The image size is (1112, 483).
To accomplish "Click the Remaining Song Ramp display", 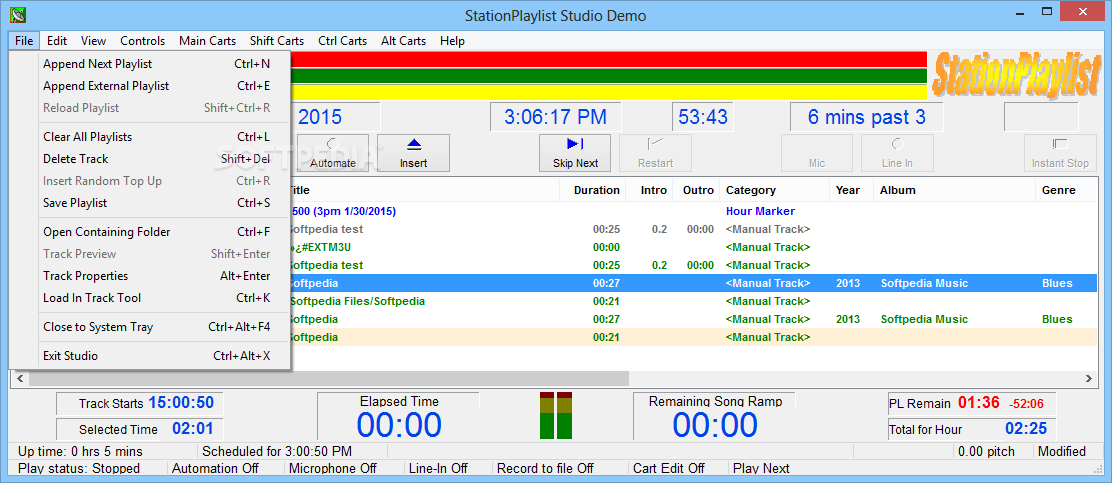I will 714,416.
